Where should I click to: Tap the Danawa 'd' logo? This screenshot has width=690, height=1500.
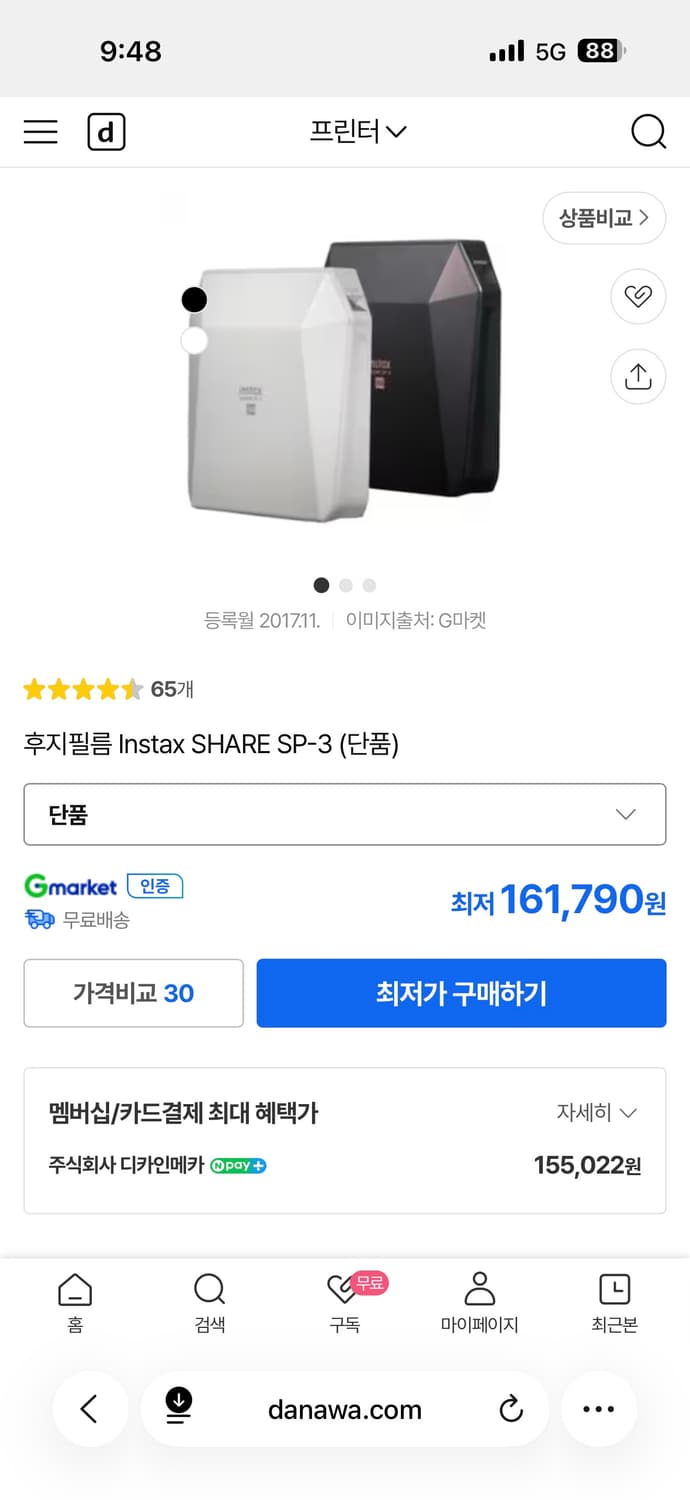pyautogui.click(x=107, y=131)
